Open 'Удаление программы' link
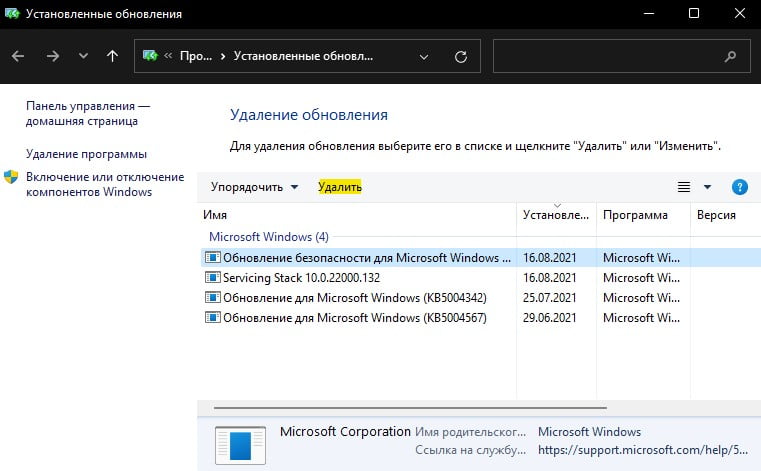This screenshot has height=471, width=761. pyautogui.click(x=86, y=154)
